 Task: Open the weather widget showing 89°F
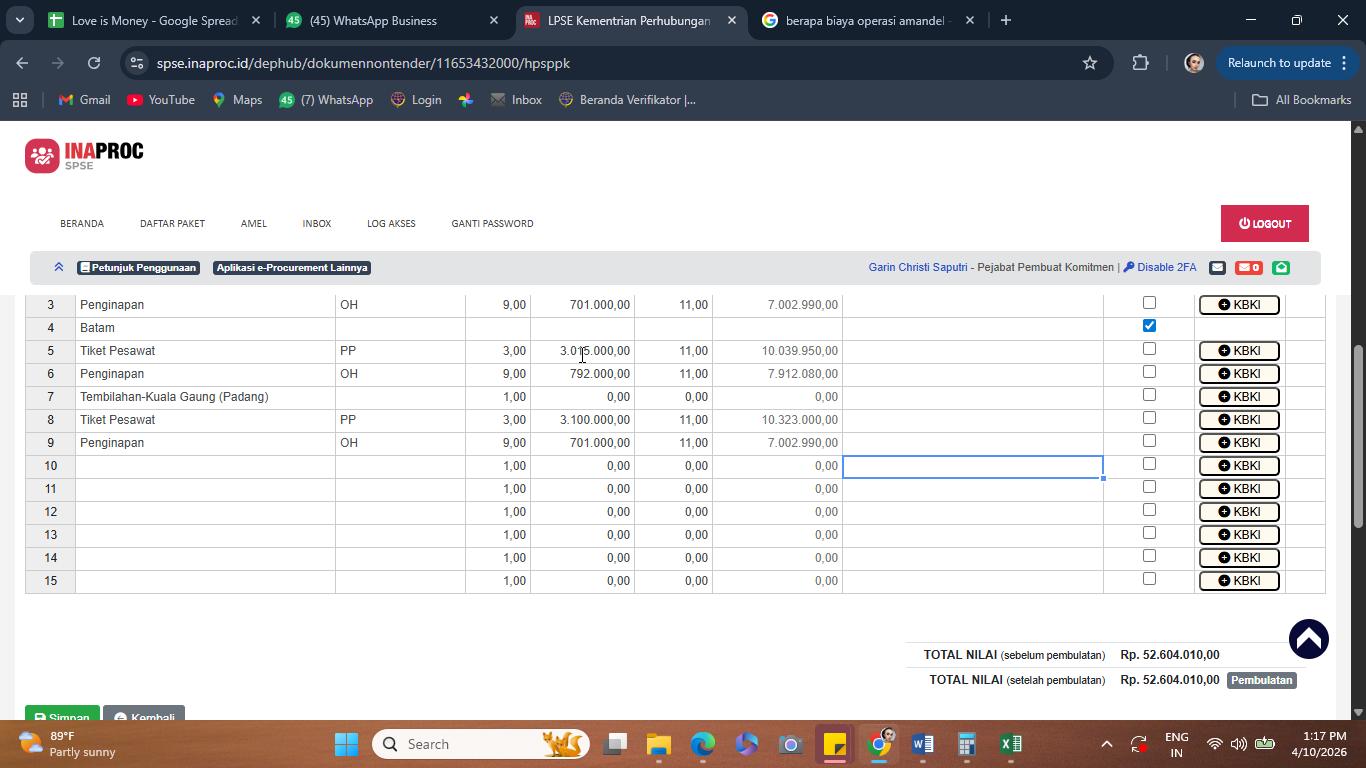[68, 744]
